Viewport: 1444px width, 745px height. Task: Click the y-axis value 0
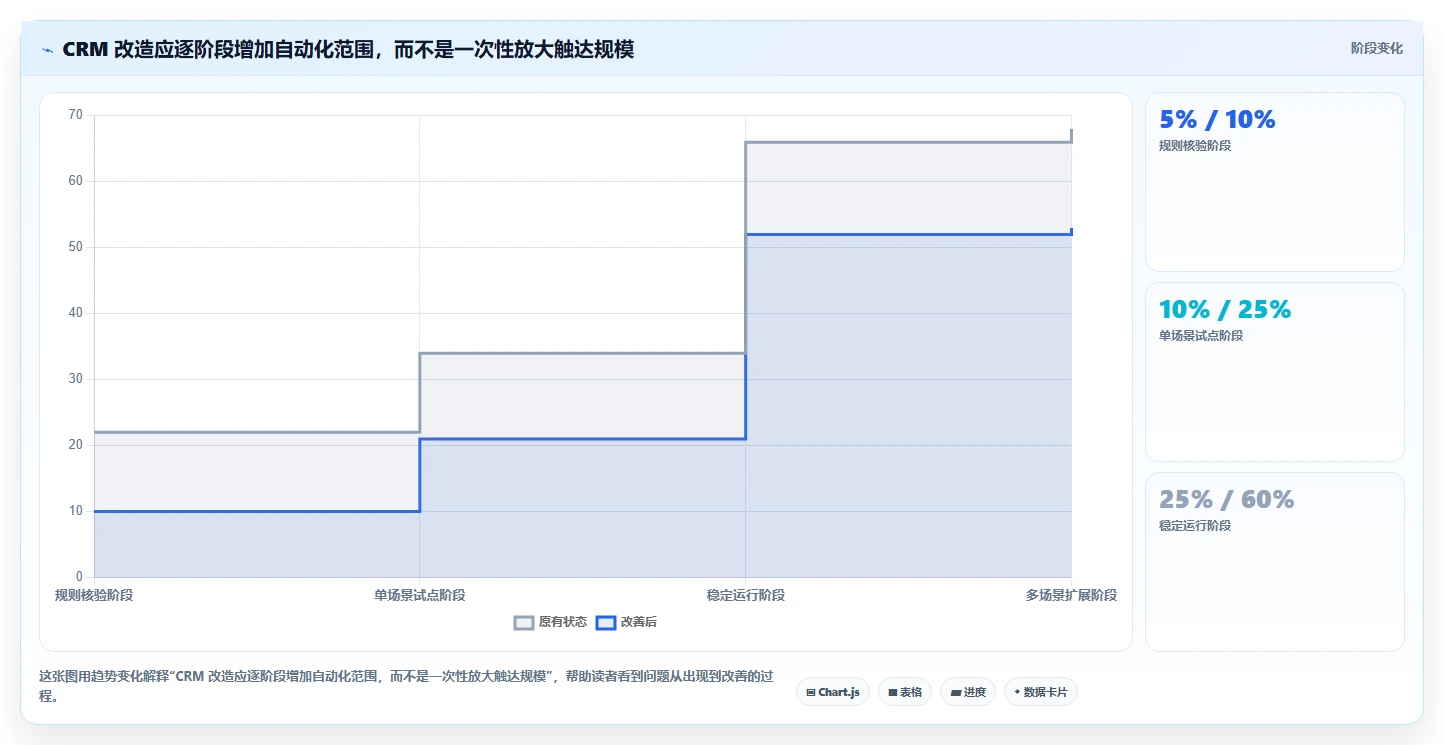79,577
